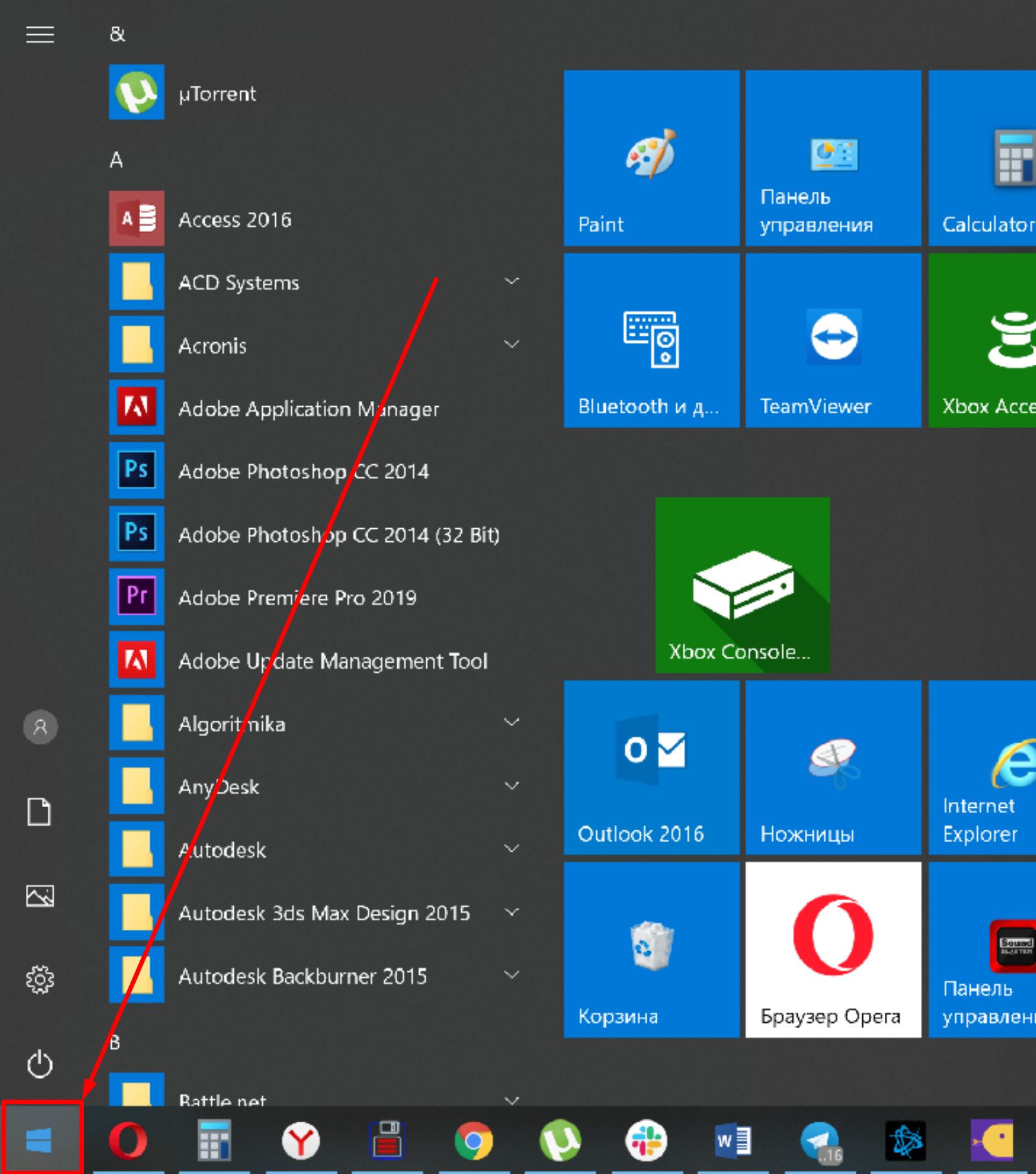Open the Xbox Accessories green tile
This screenshot has width=1036, height=1174.
(982, 340)
